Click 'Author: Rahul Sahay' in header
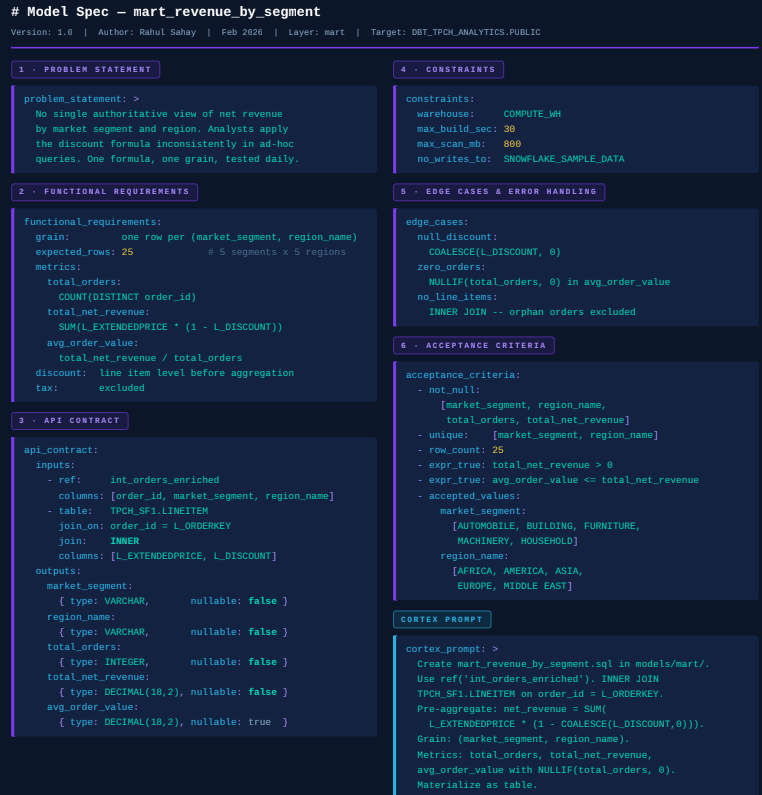The image size is (762, 795). tap(147, 32)
